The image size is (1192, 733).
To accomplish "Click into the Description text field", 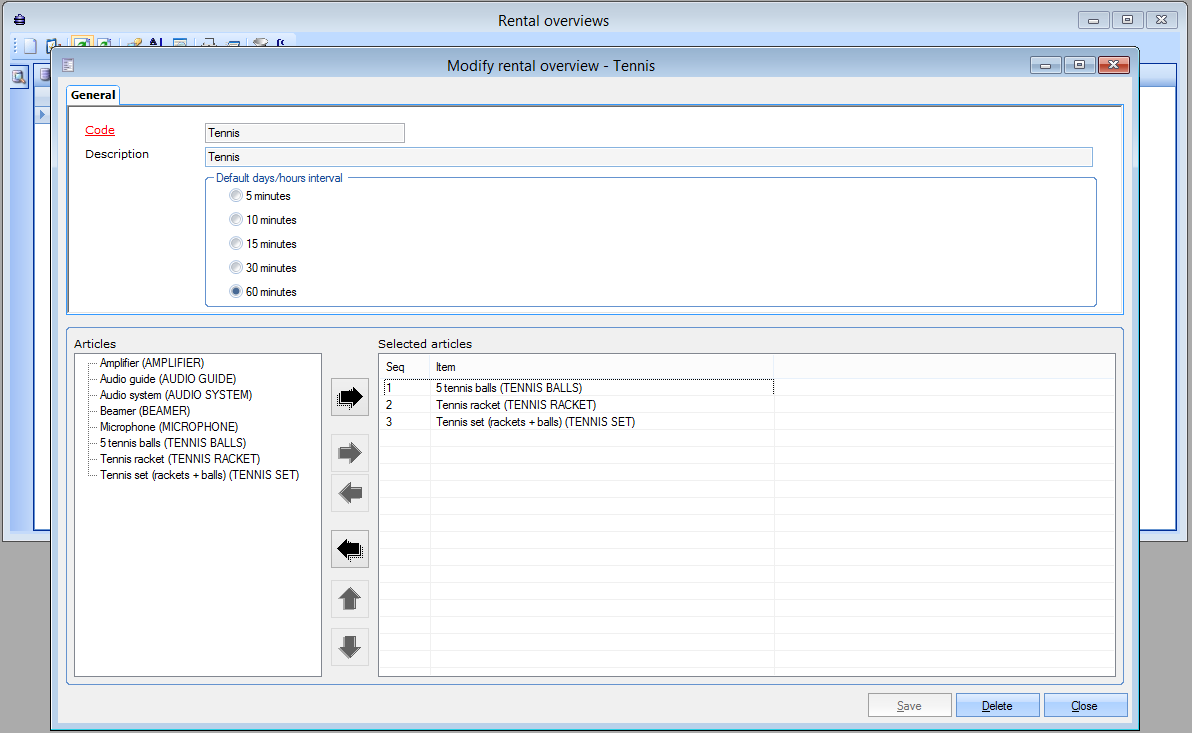I will [x=647, y=157].
